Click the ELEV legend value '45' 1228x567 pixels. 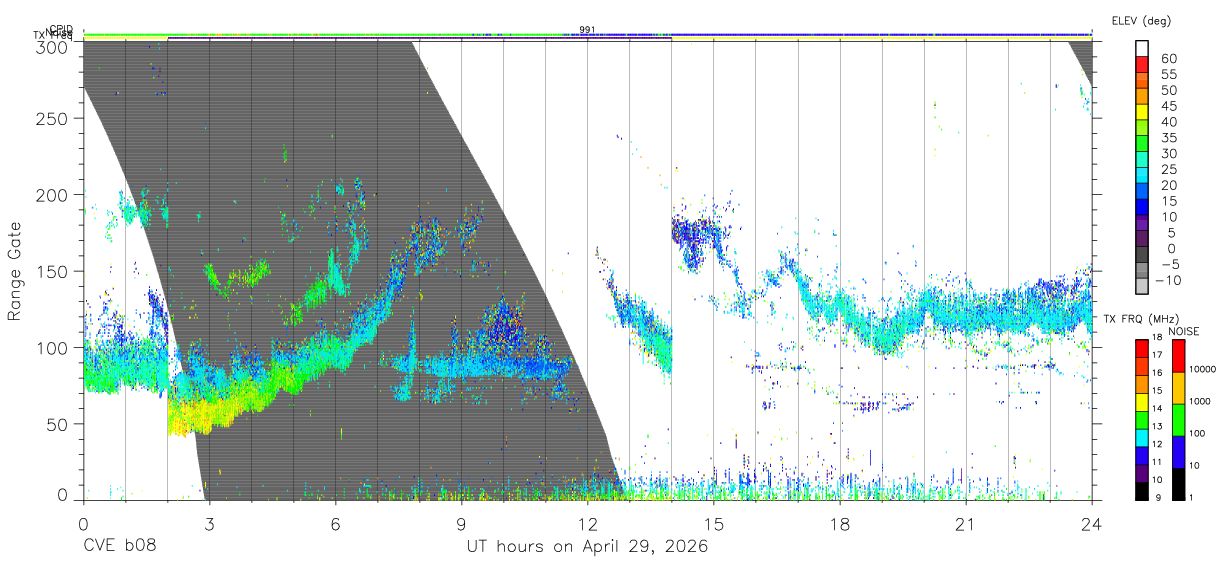[1169, 106]
